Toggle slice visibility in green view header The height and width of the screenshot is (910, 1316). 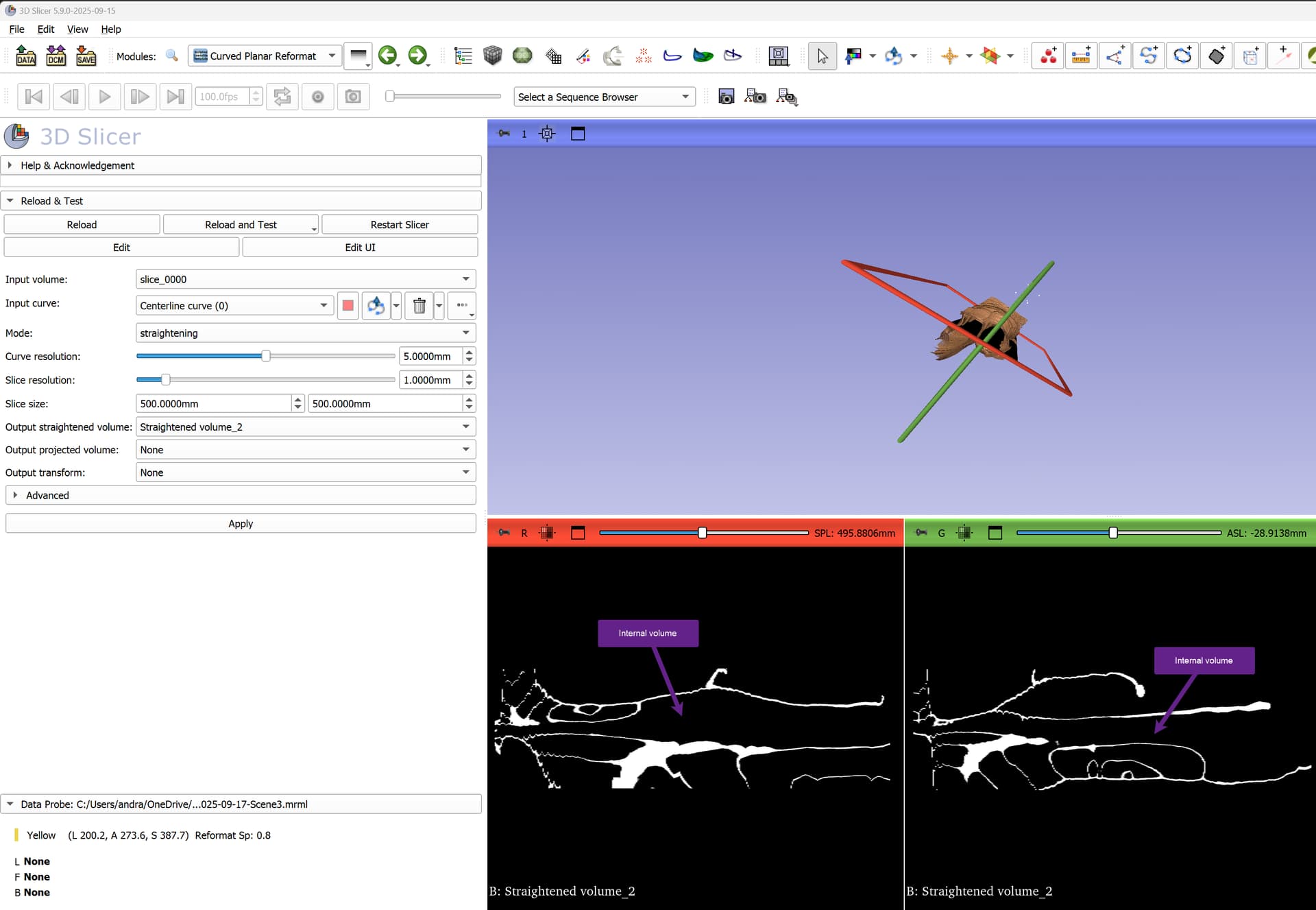click(964, 533)
